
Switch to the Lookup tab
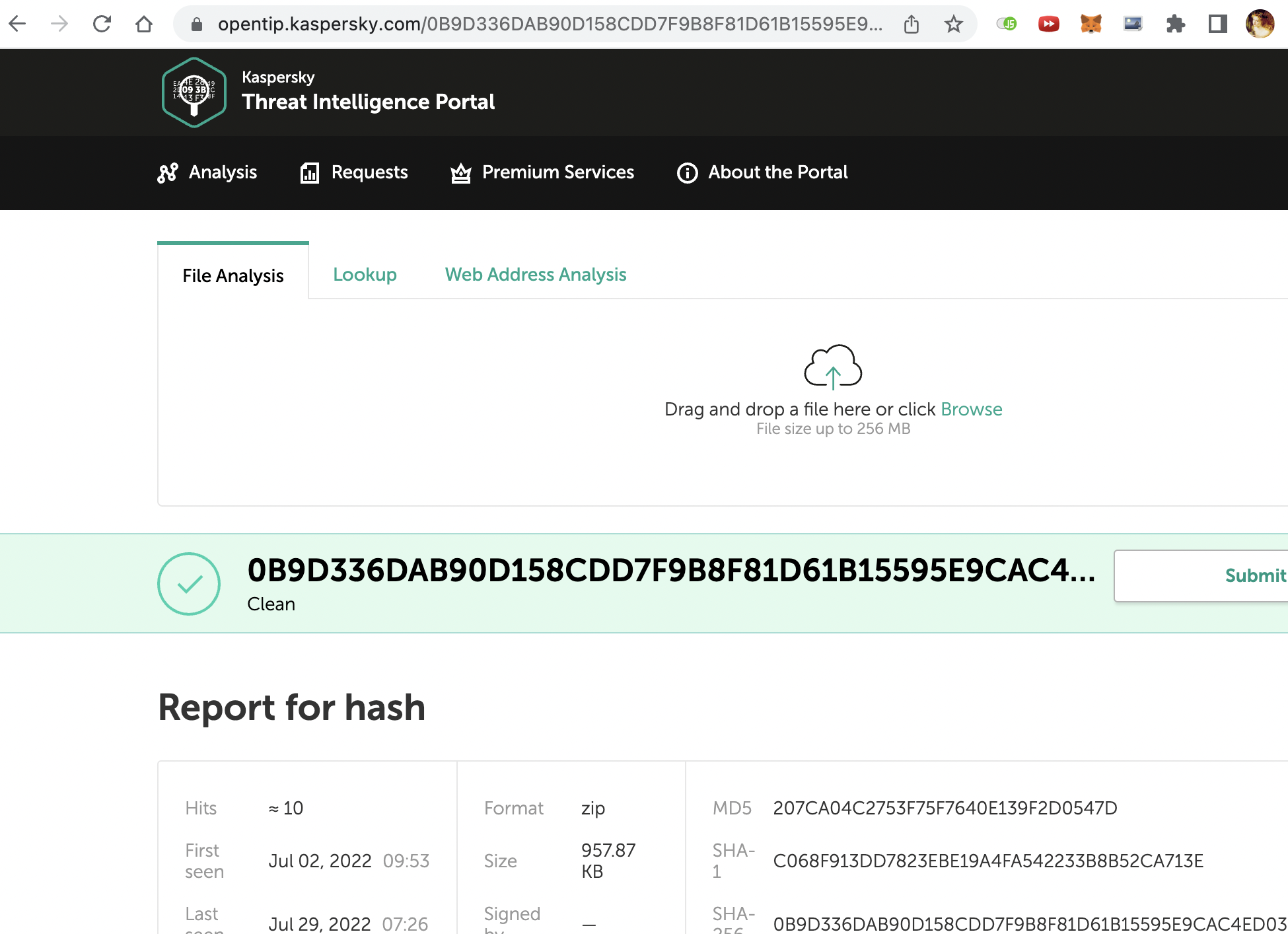pyautogui.click(x=365, y=275)
